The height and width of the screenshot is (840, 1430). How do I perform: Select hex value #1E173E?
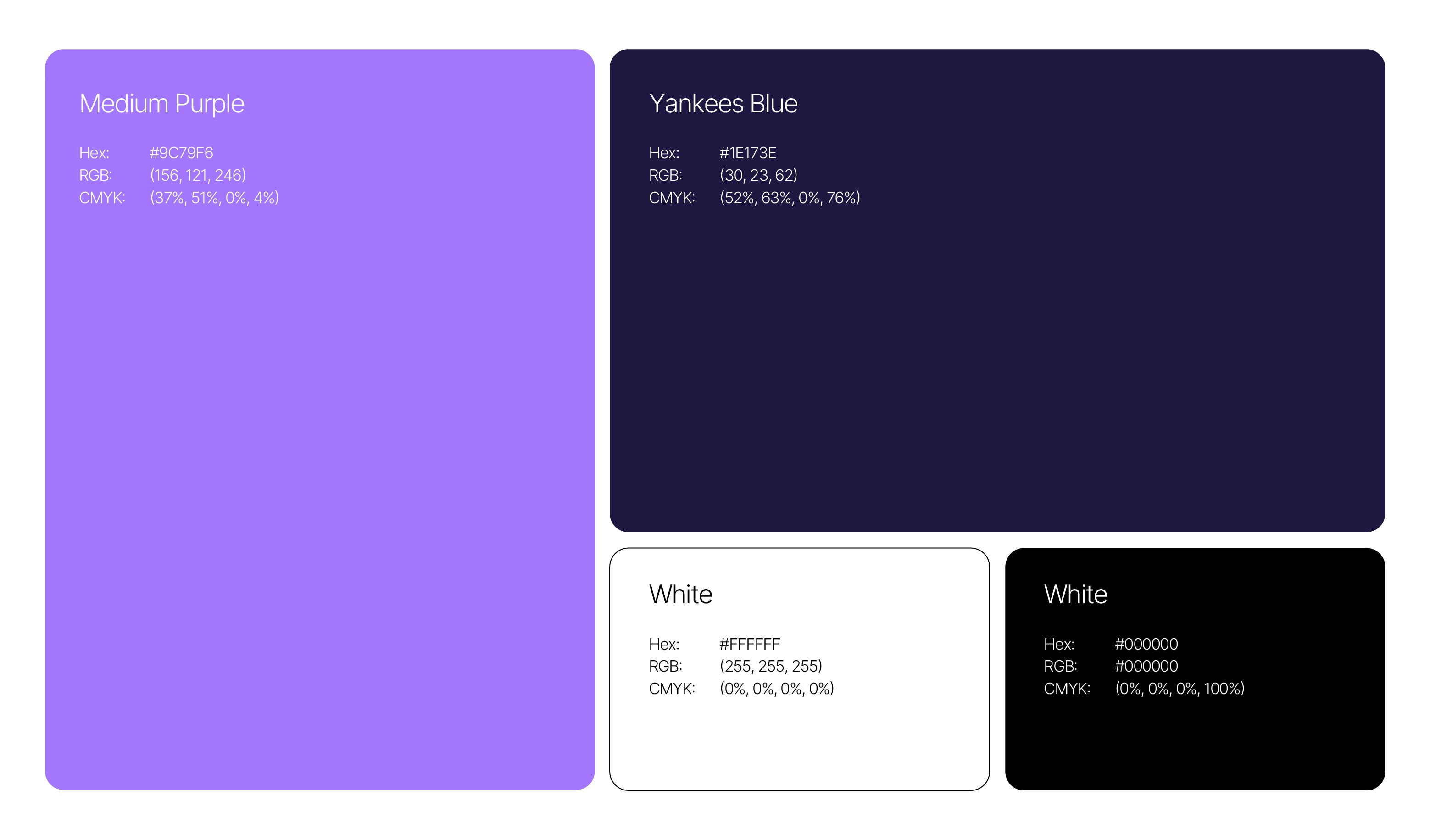[747, 153]
